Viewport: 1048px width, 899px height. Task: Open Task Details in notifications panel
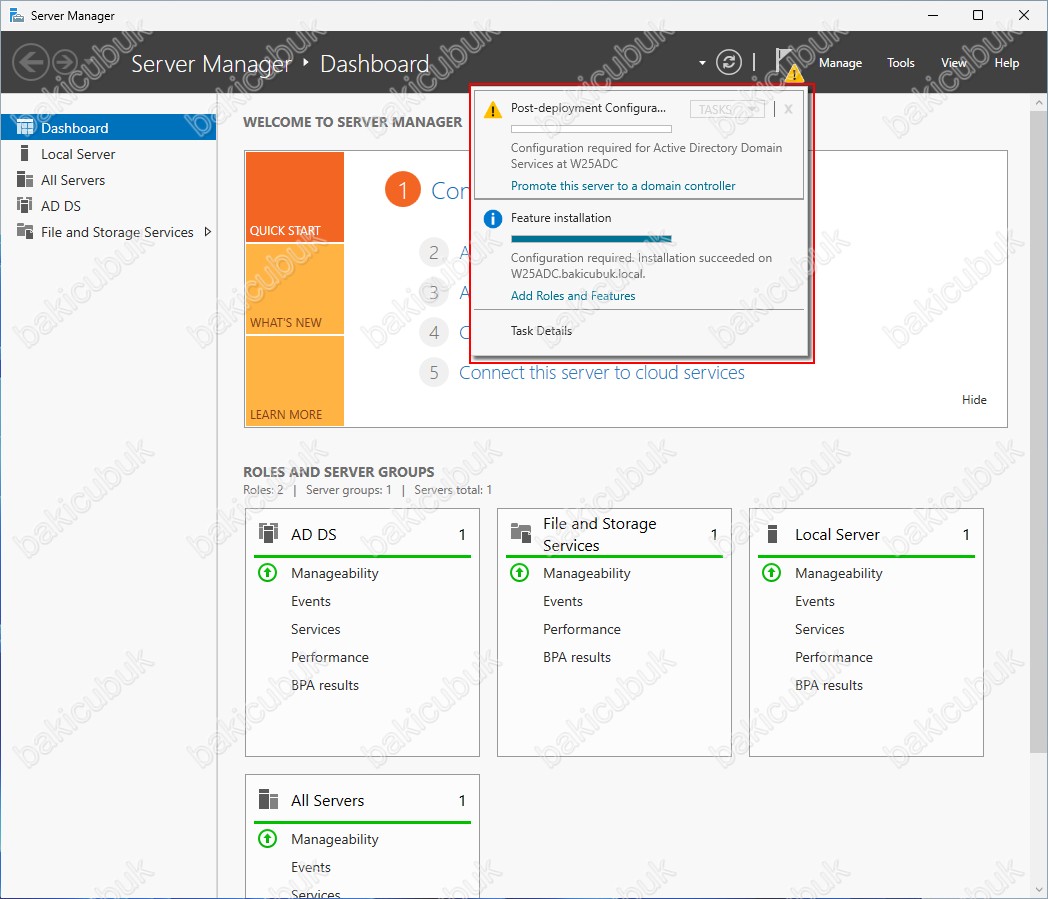tap(541, 331)
